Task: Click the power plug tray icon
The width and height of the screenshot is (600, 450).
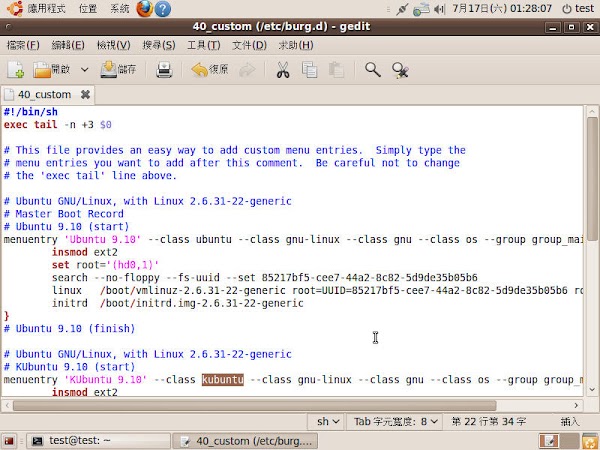Action: coord(401,9)
